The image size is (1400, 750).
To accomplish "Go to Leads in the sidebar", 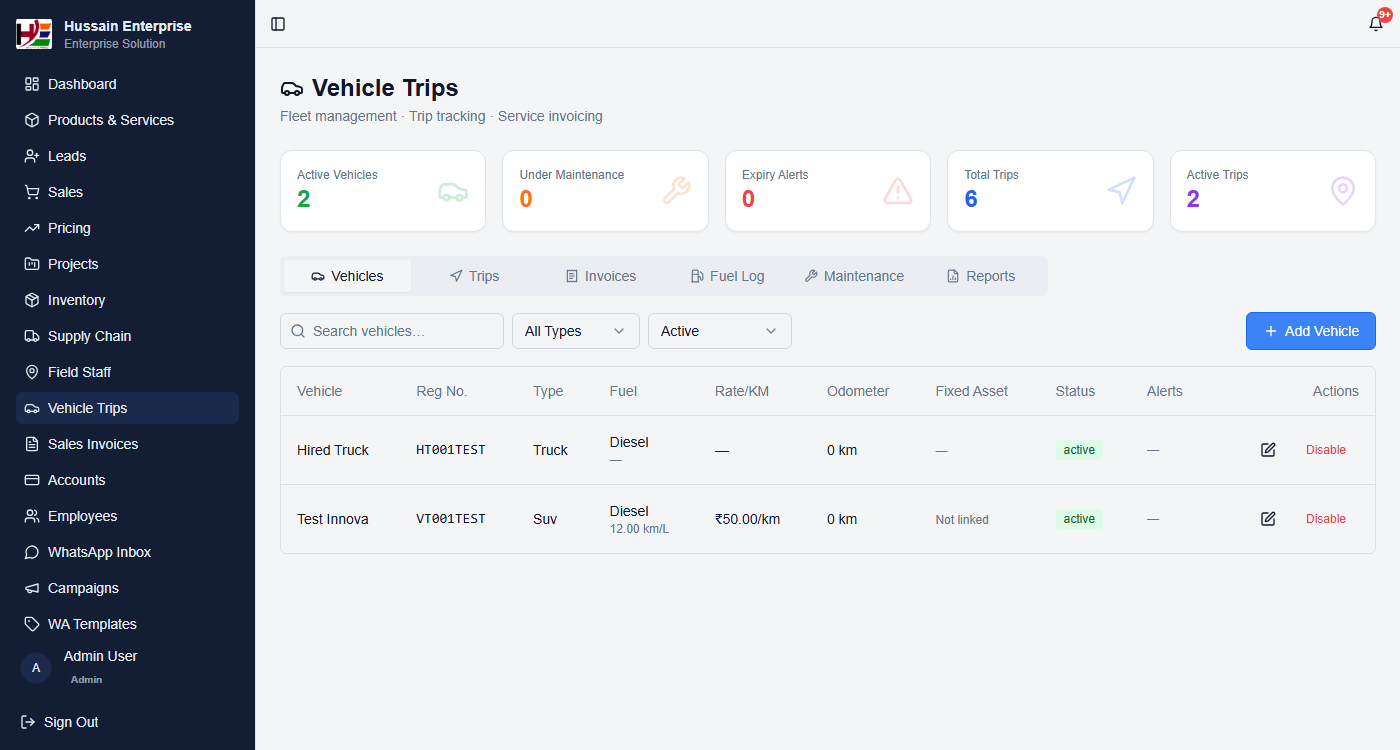I will coord(127,156).
